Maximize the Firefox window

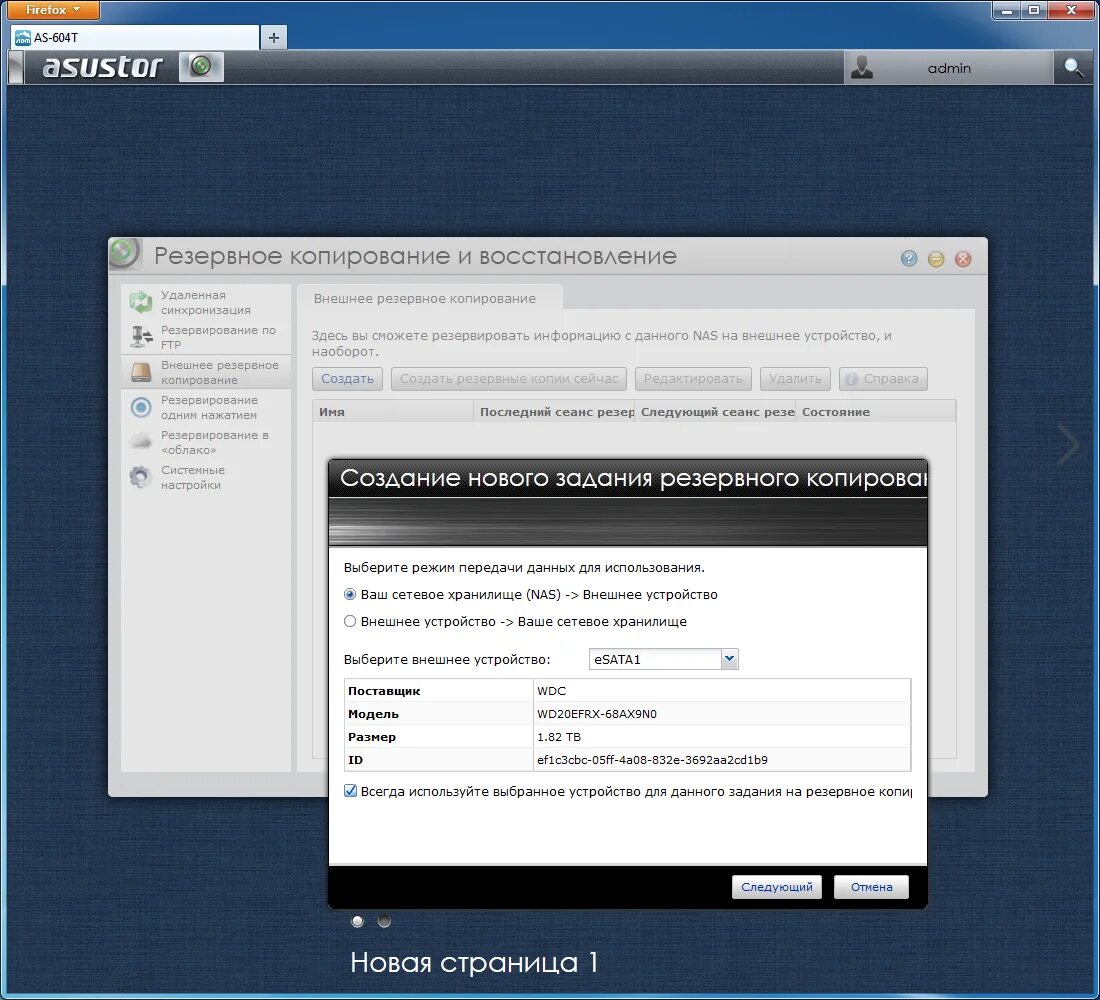1034,10
